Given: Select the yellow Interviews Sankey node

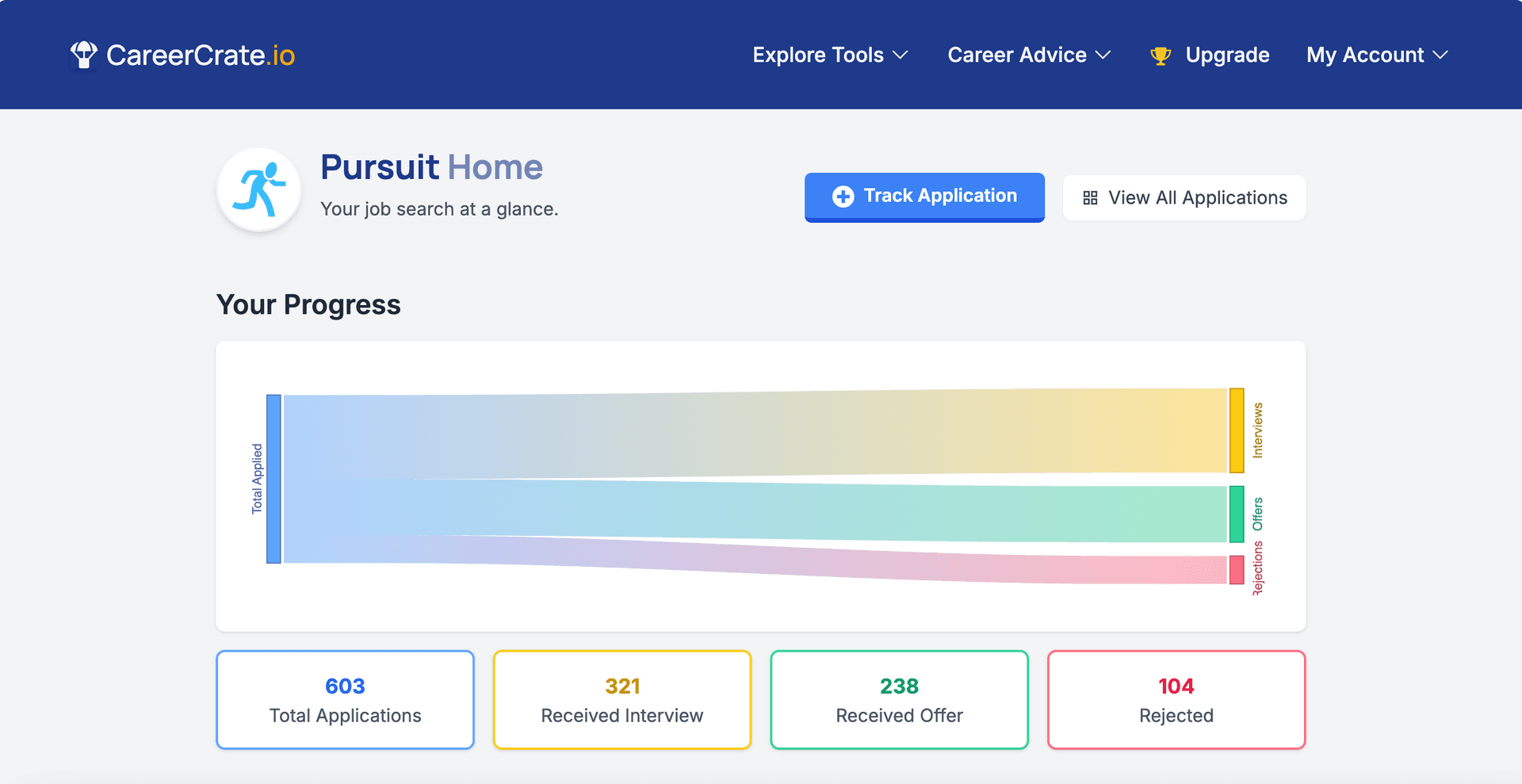Looking at the screenshot, I should [1237, 430].
